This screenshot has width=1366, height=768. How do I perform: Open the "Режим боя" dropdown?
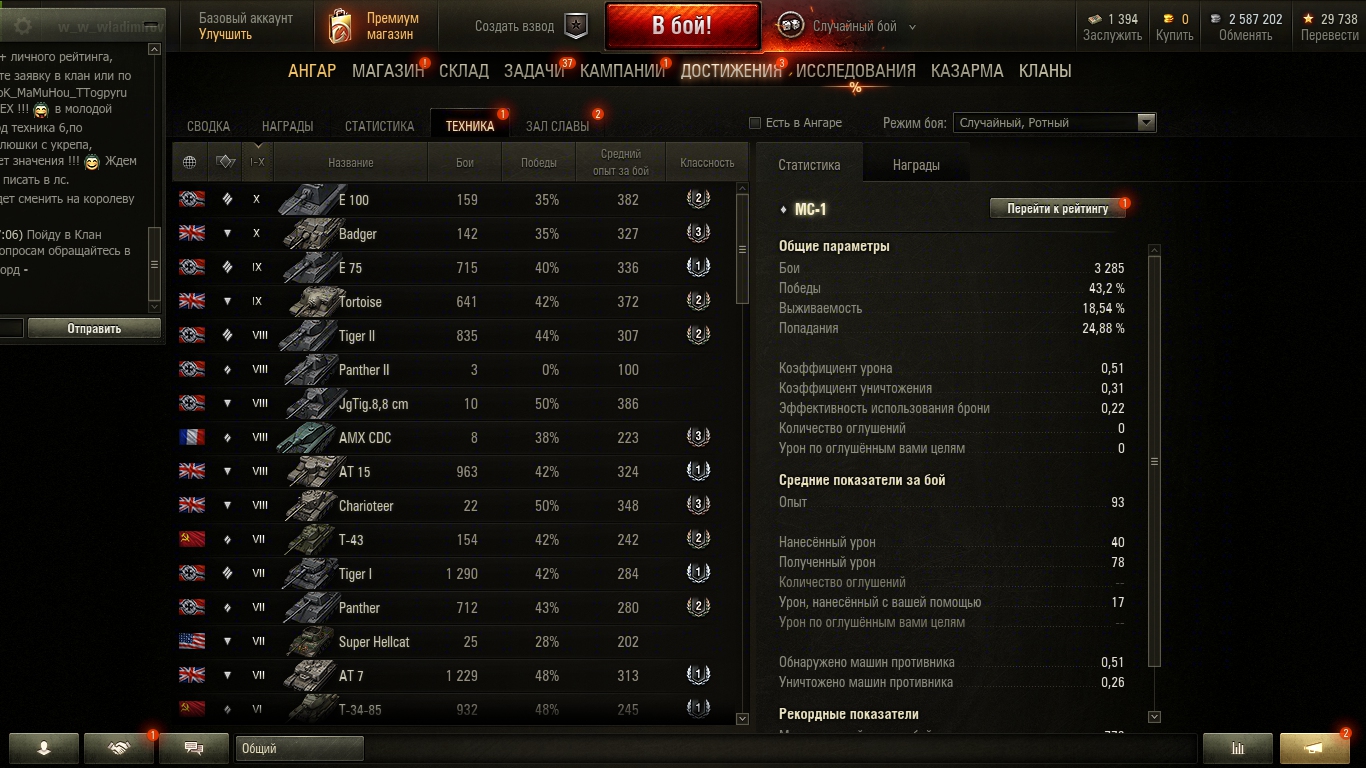click(1055, 123)
